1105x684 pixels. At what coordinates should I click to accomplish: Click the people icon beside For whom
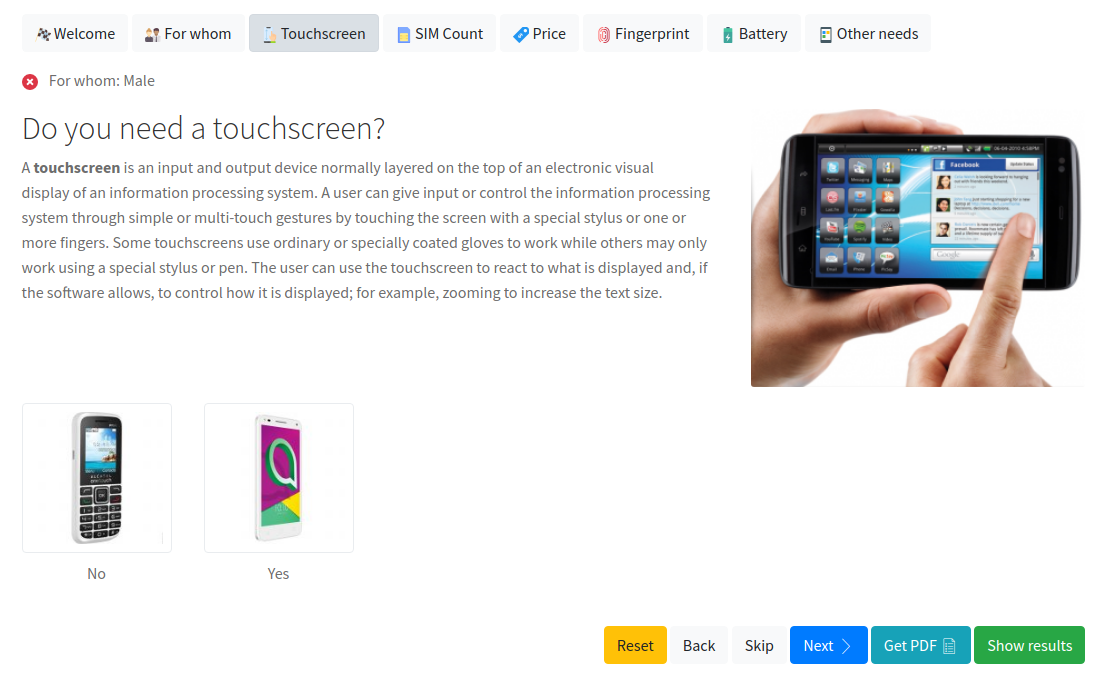tap(152, 35)
